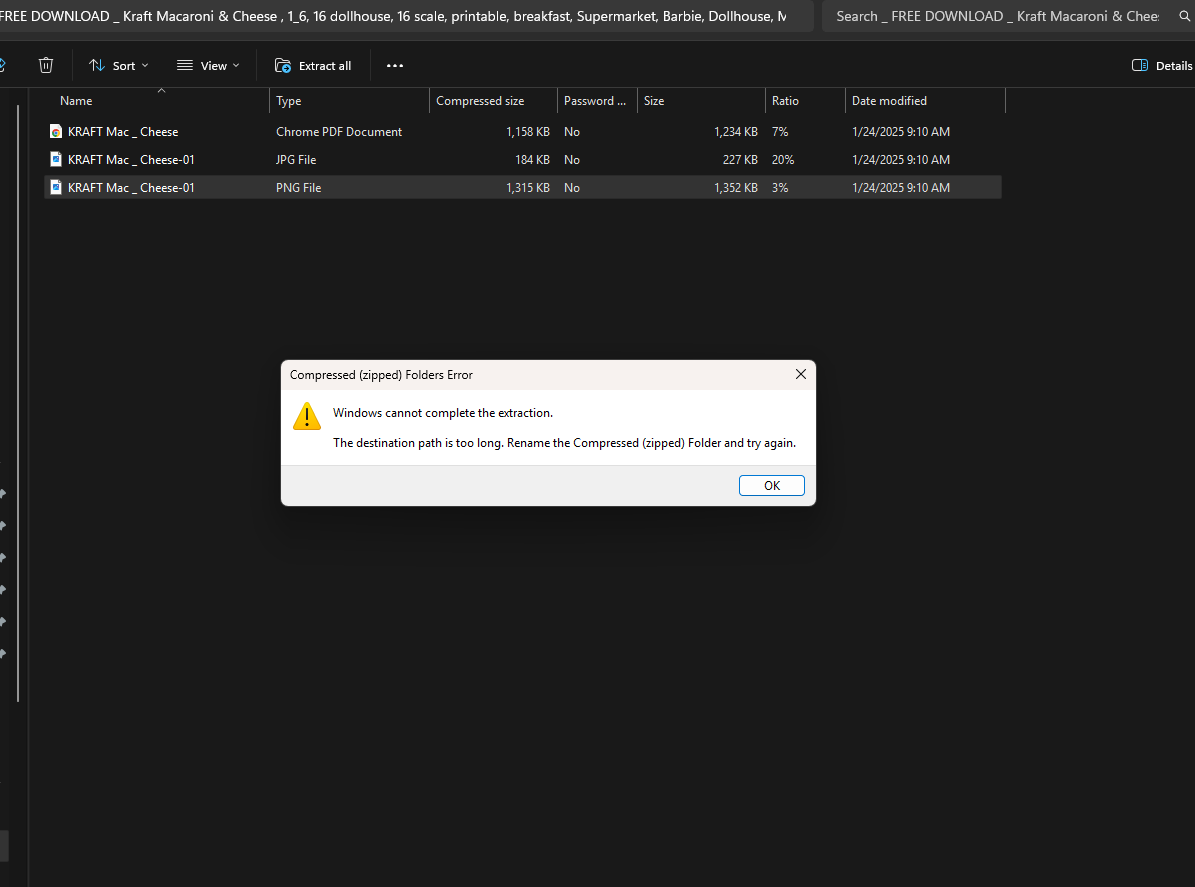Click the PNG File type cell
Image resolution: width=1195 pixels, height=887 pixels.
[298, 187]
